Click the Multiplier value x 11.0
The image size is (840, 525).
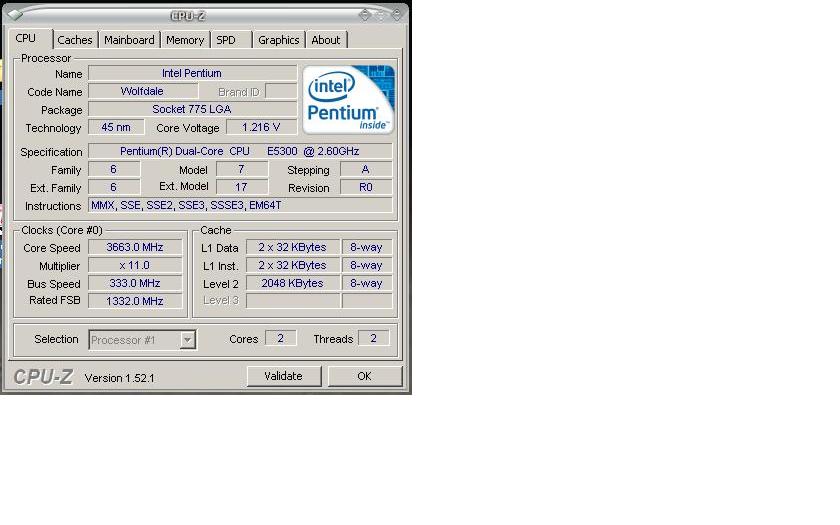pyautogui.click(x=135, y=265)
